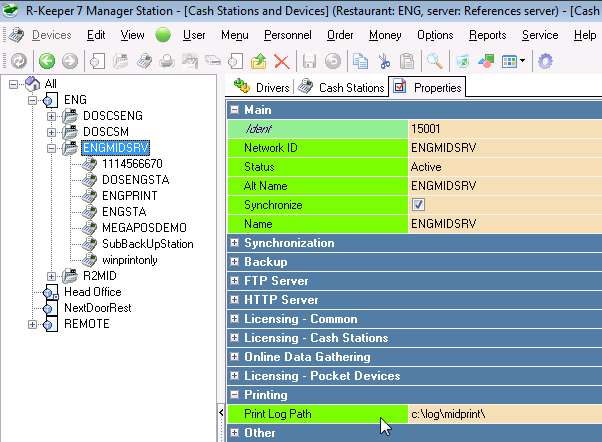Click the scissors cut icon
The image size is (602, 442).
point(384,61)
